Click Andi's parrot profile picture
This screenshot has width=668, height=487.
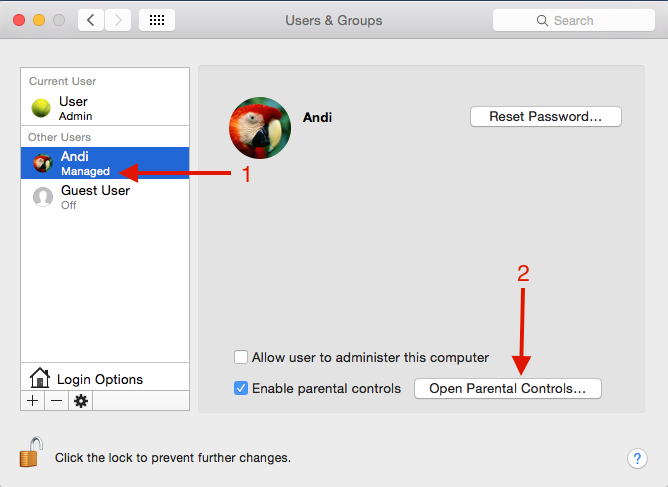pos(259,127)
